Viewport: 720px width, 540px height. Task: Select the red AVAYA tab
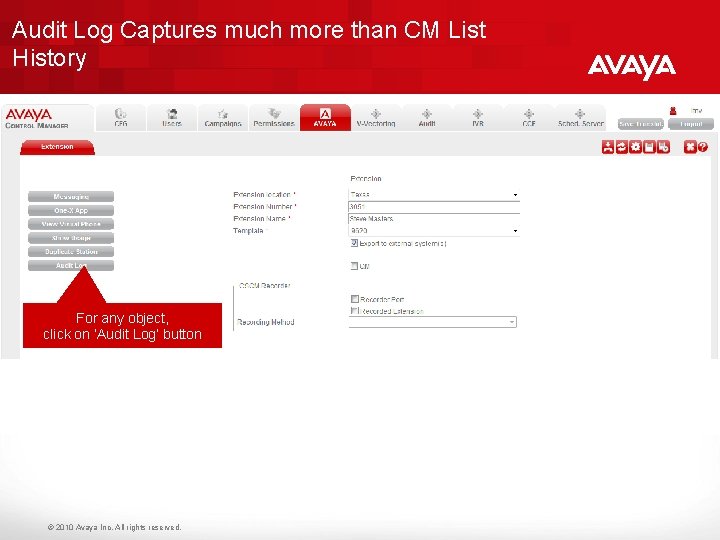pos(325,118)
